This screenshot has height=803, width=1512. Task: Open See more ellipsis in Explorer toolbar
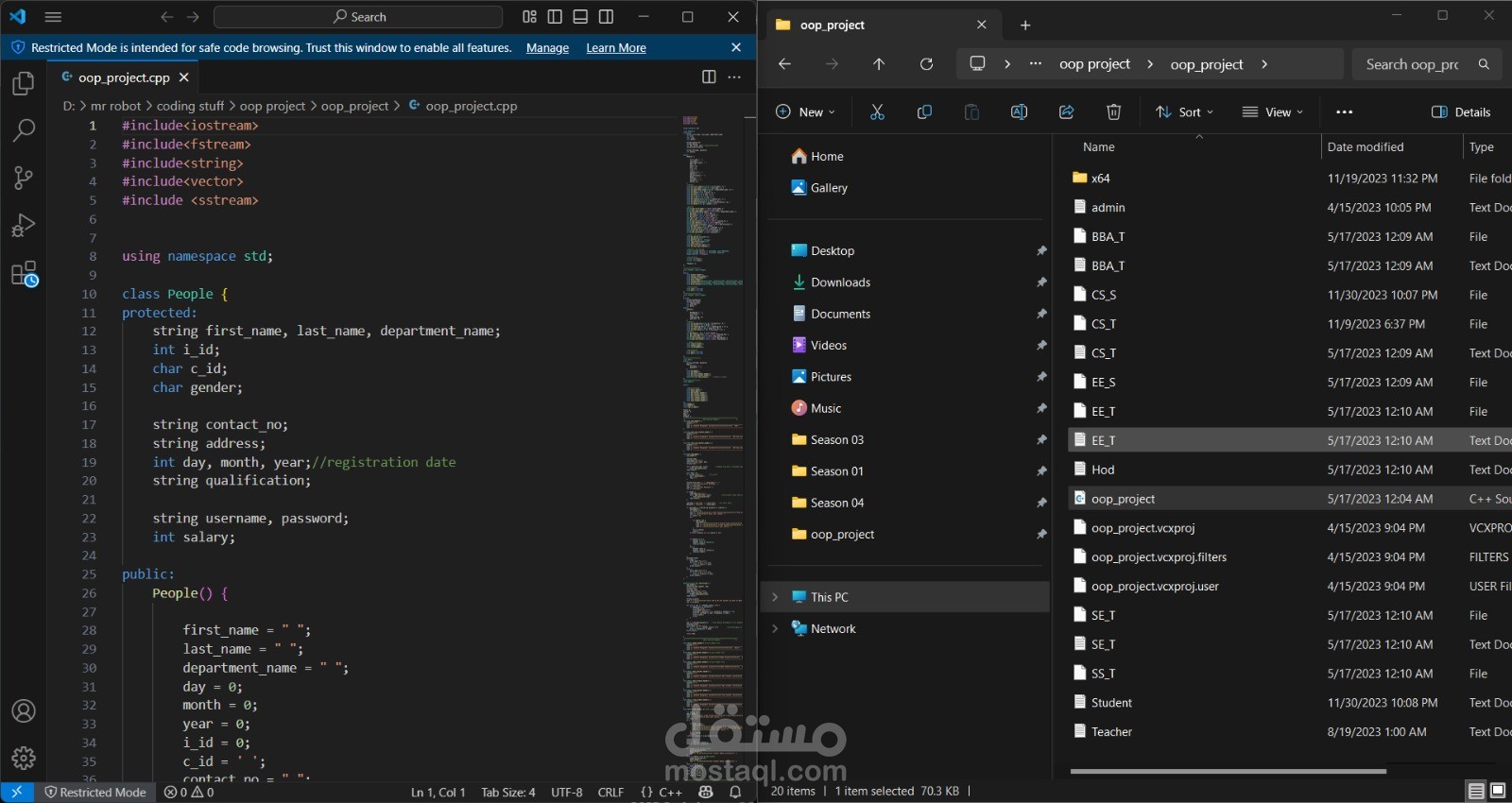point(1344,111)
